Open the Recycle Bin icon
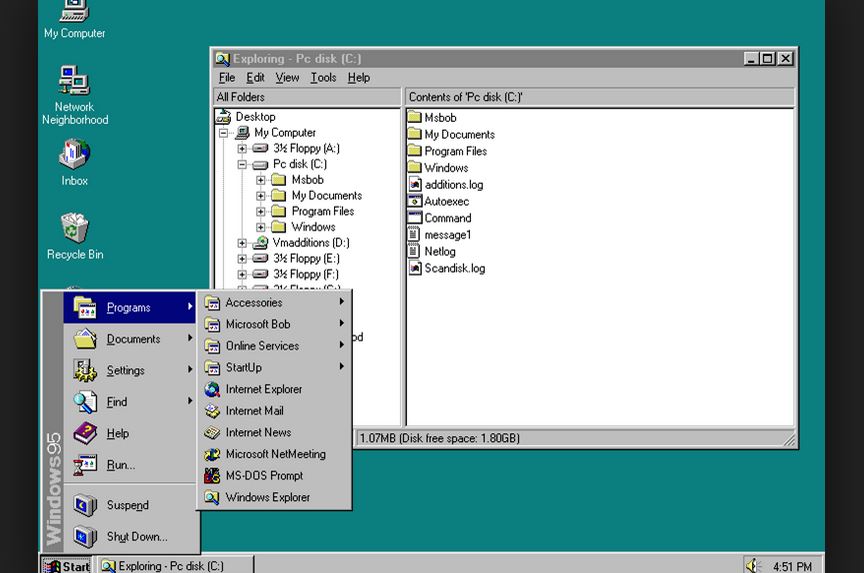The width and height of the screenshot is (864, 573). 74,230
